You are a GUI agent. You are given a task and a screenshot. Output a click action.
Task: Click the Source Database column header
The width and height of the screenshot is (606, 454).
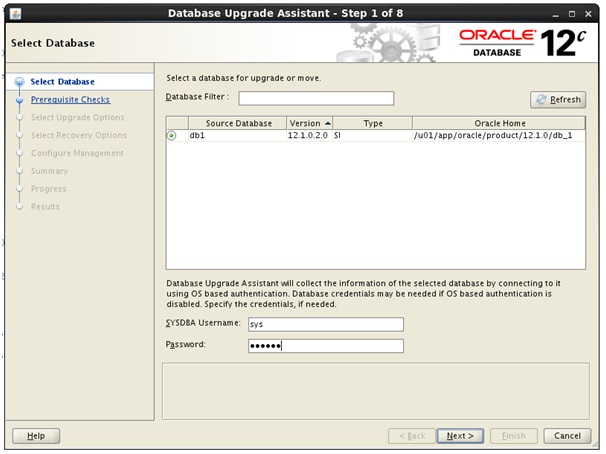click(x=231, y=123)
